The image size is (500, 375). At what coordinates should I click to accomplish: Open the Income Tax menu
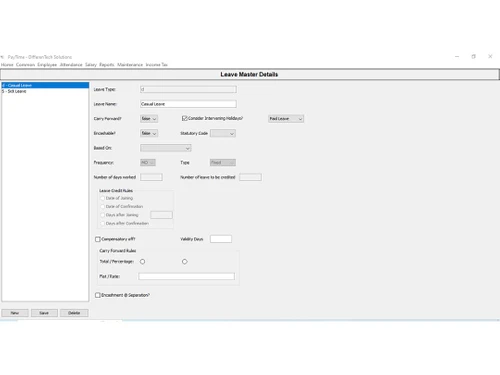tap(157, 65)
